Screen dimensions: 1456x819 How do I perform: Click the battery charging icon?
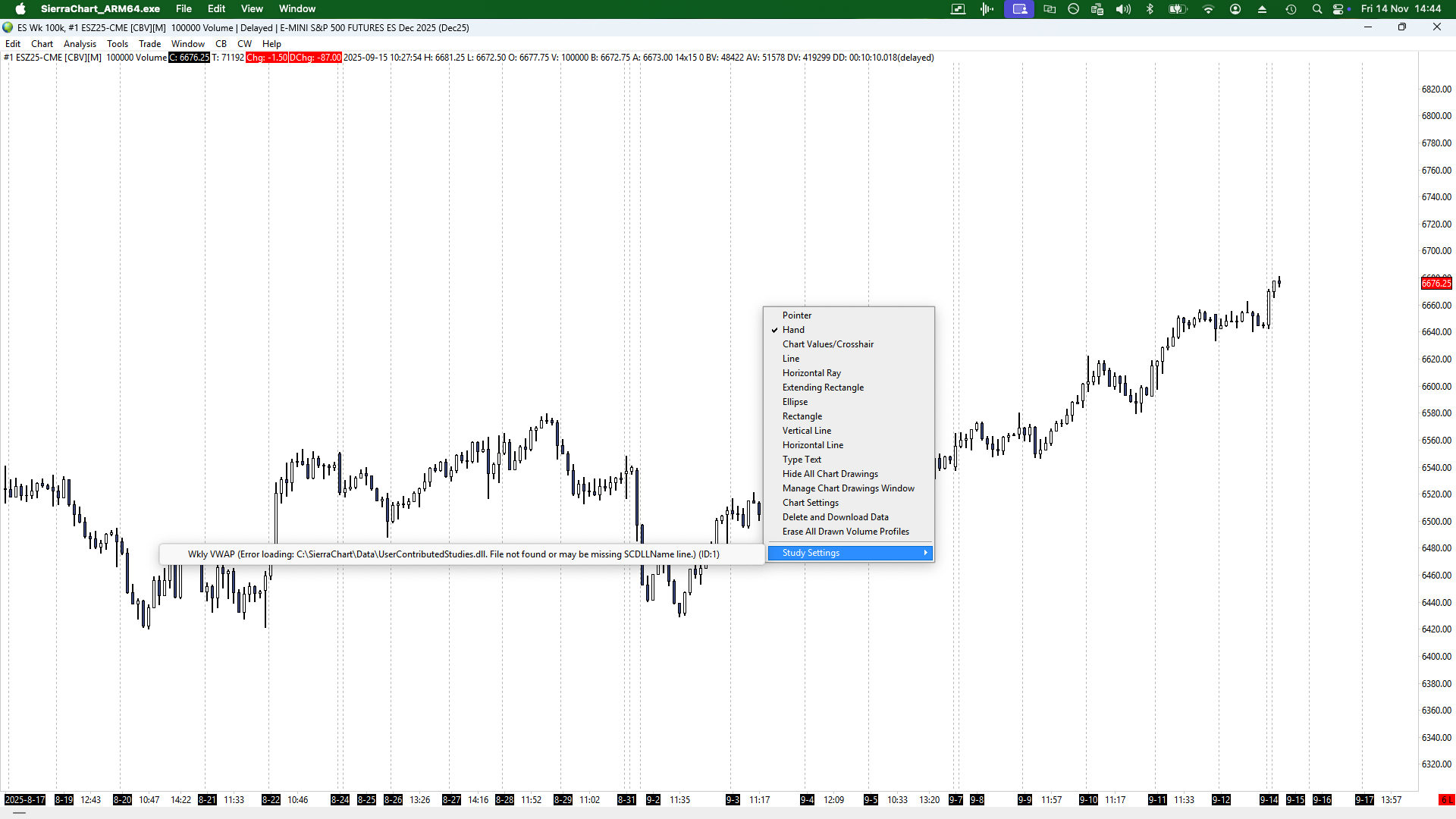pos(1177,9)
